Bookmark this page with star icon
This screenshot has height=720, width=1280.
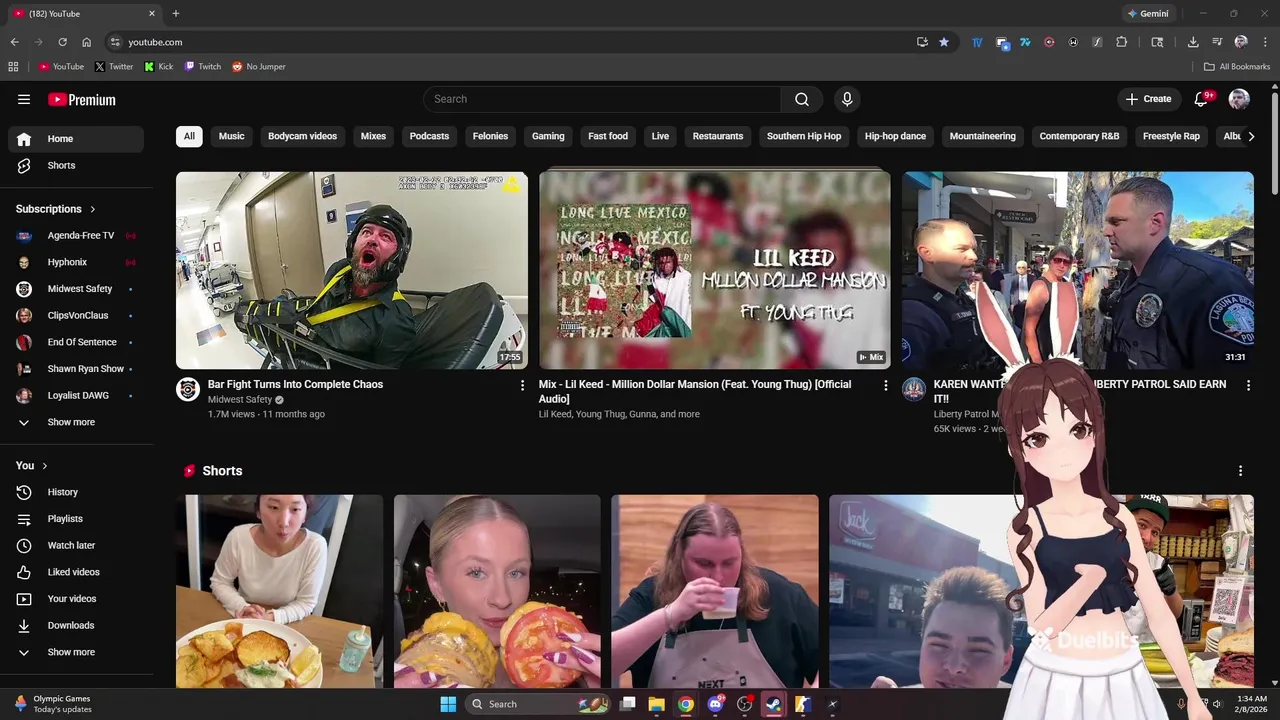[x=944, y=42]
